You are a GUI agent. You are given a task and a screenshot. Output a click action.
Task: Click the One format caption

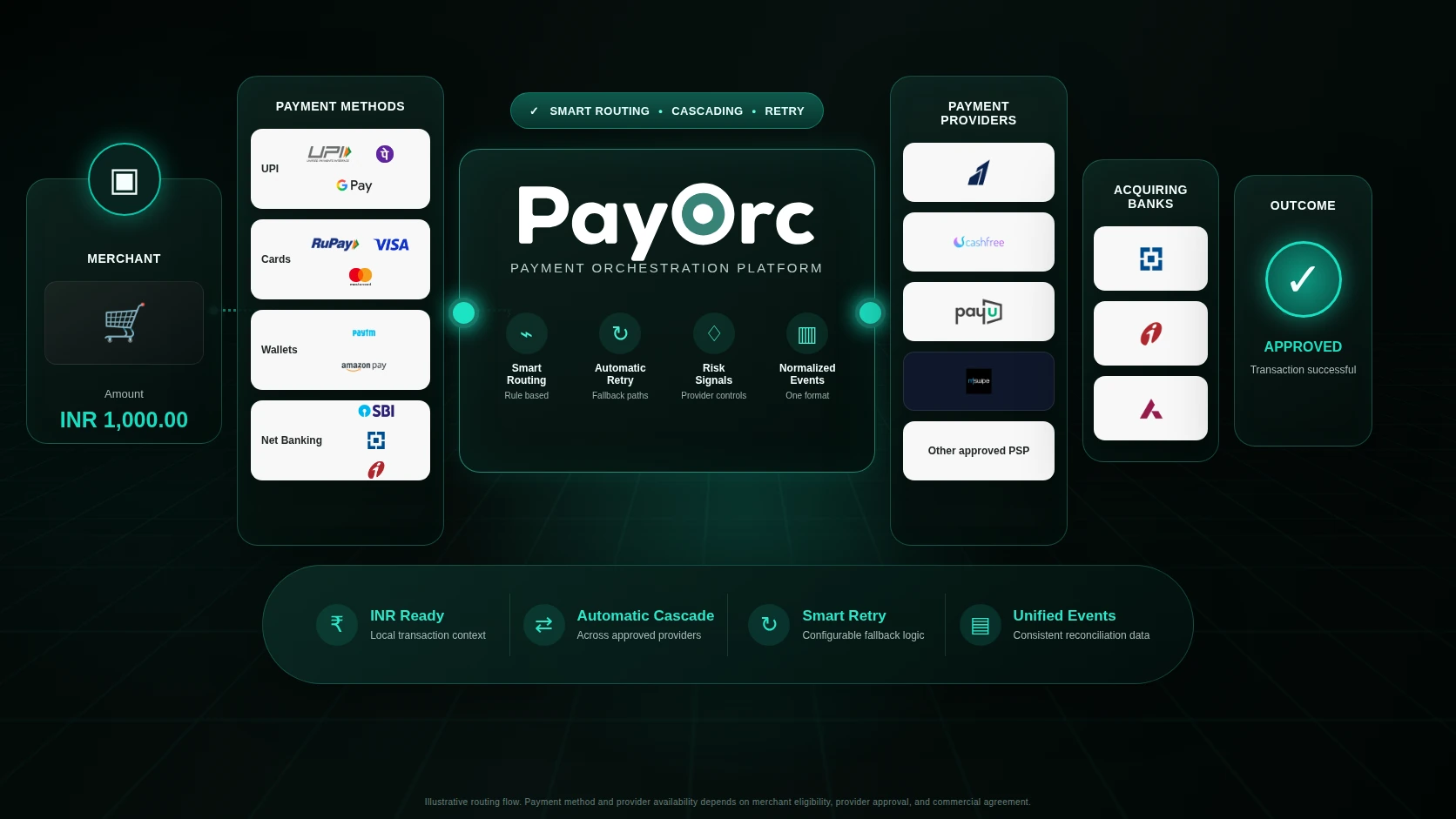807,395
